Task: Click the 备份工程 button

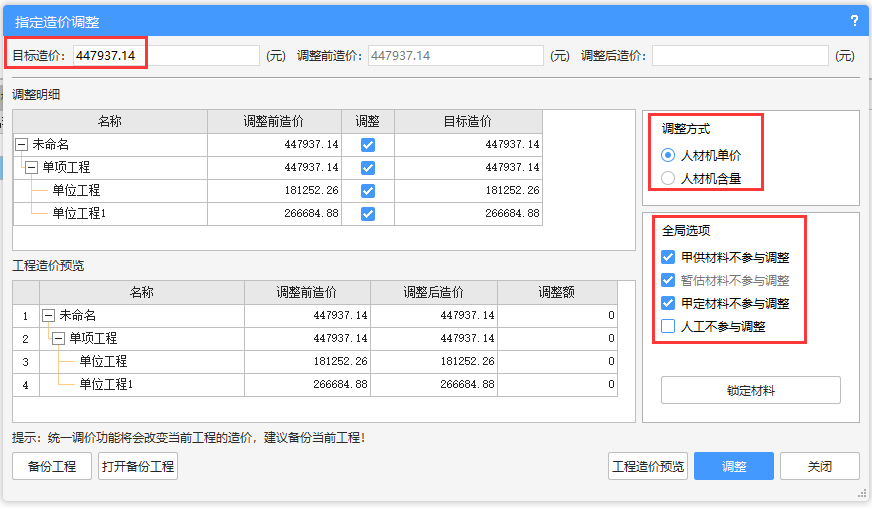Action: (x=52, y=466)
